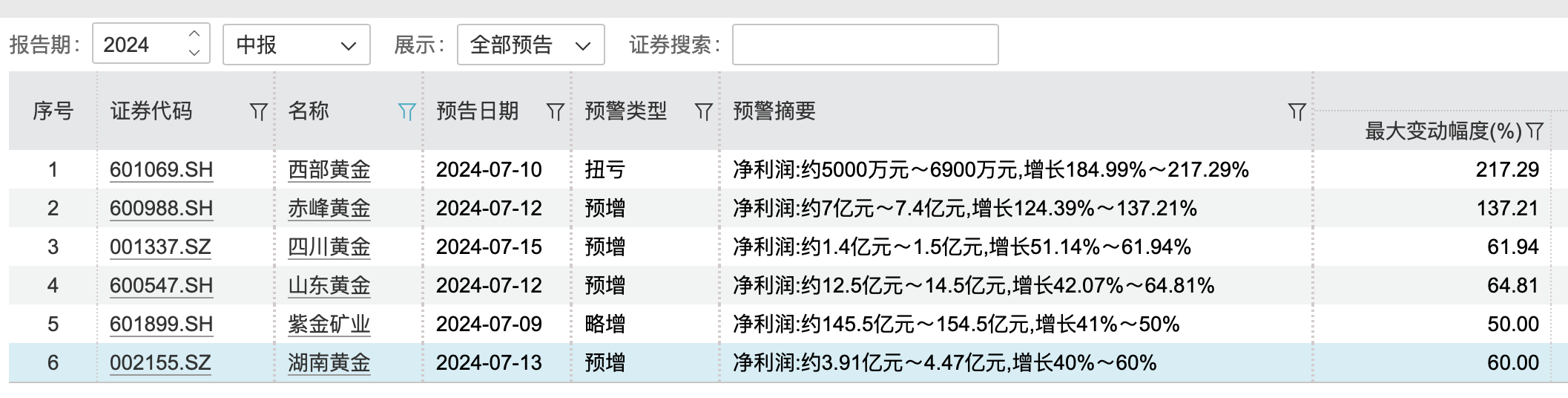
Task: Expand the 全部预告 display dropdown
Action: pyautogui.click(x=531, y=45)
